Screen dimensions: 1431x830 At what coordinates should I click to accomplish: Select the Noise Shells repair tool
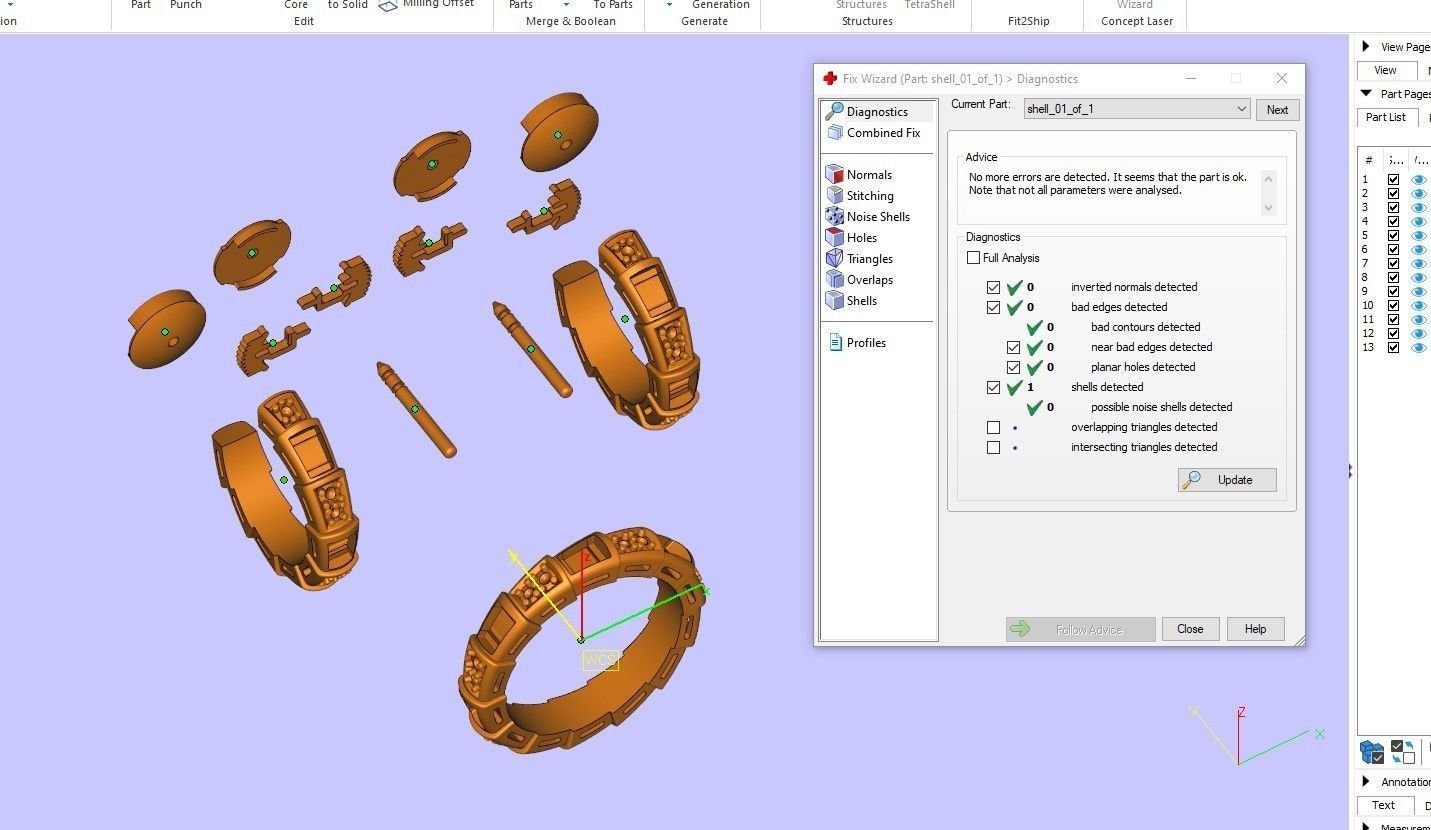pos(867,216)
